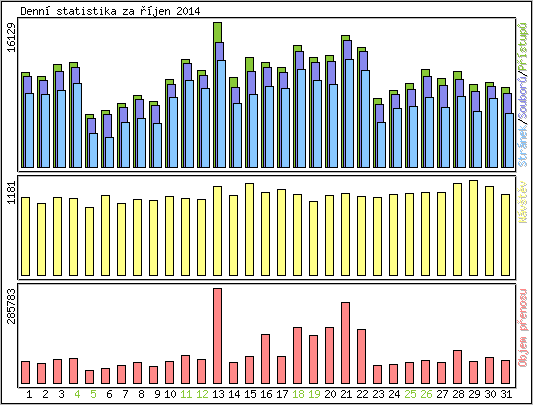Click day label 1 on the x-axis
The width and height of the screenshot is (533, 405).
[29, 394]
